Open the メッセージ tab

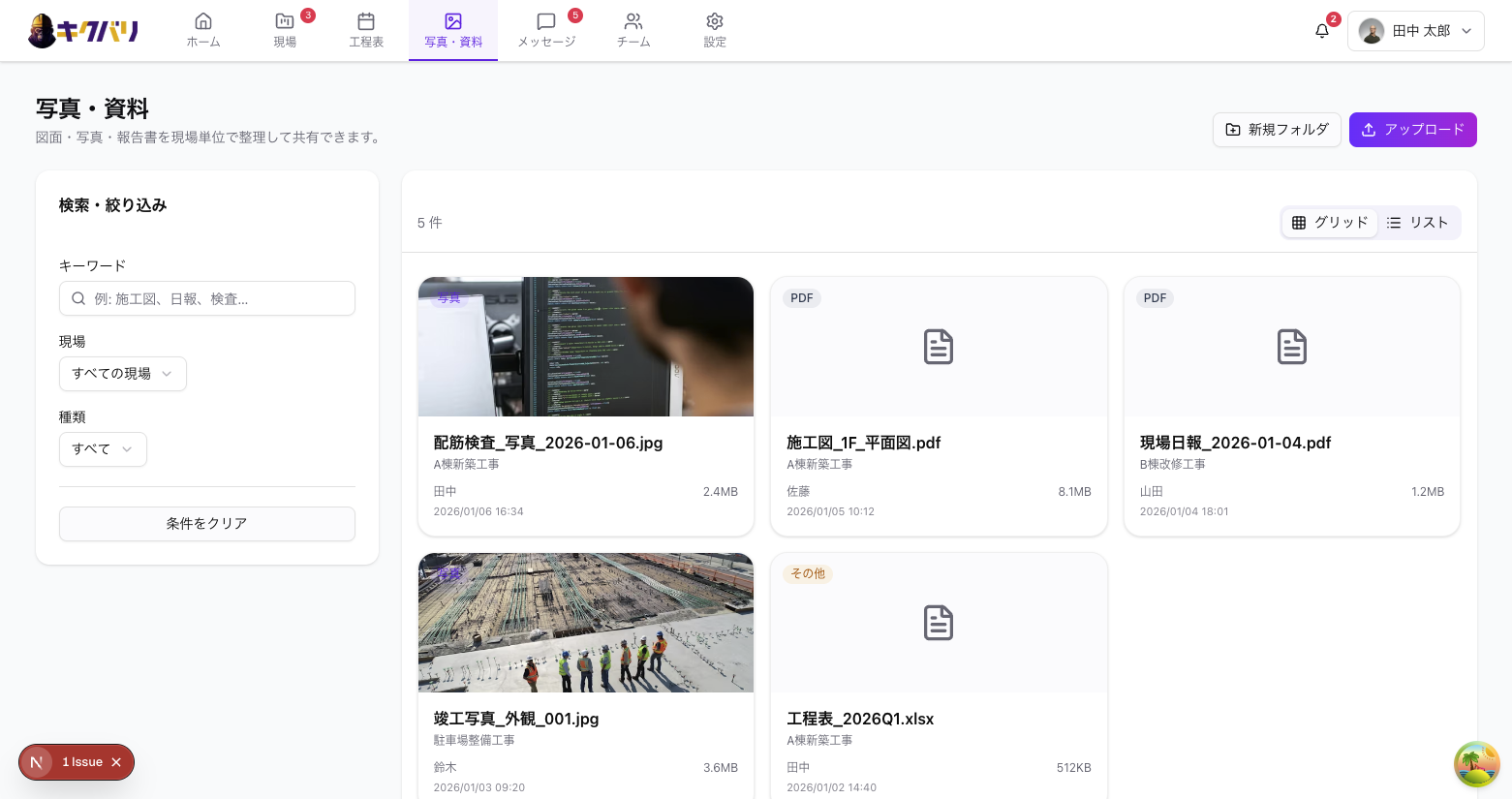tap(546, 31)
